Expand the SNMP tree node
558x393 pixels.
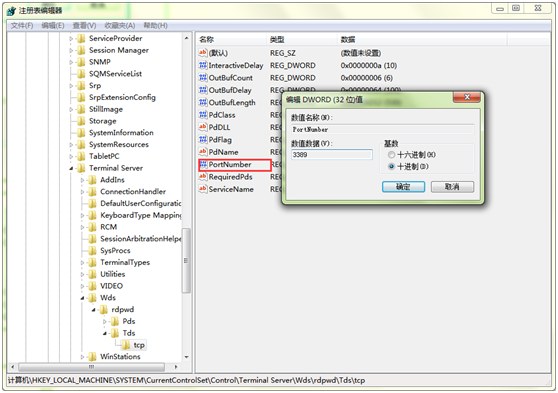71,62
